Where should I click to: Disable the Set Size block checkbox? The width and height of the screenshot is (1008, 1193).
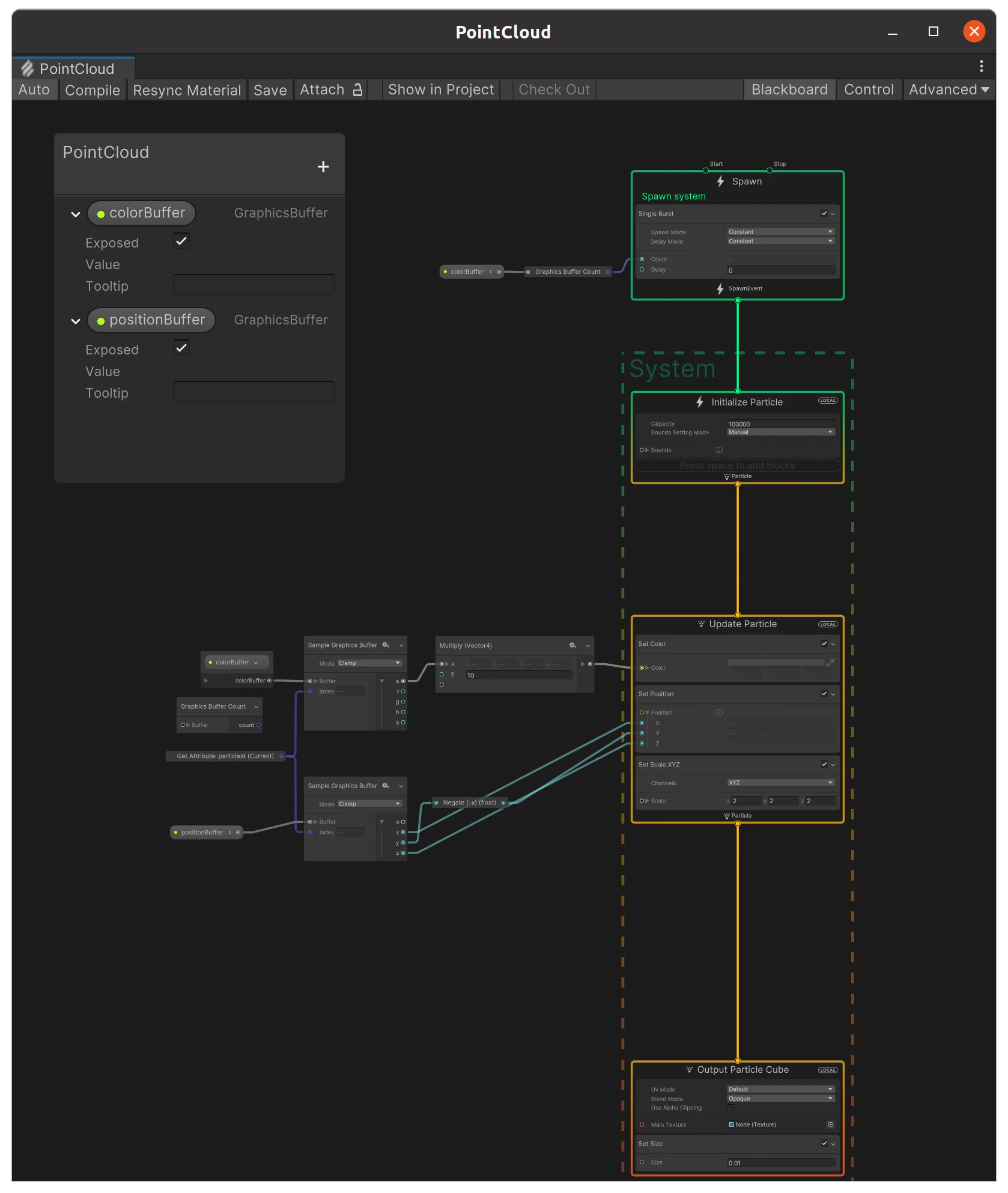(824, 1143)
